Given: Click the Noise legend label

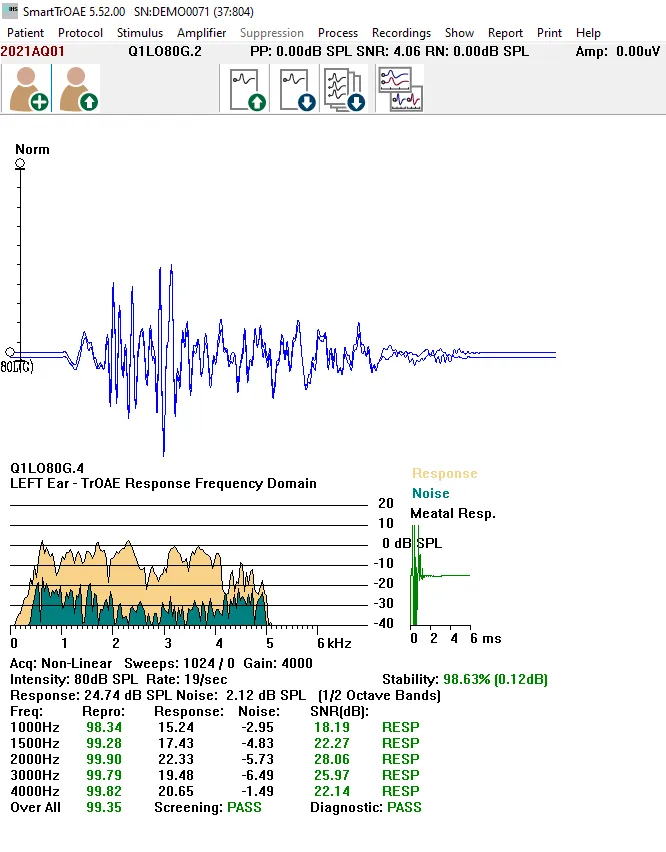Looking at the screenshot, I should (x=431, y=493).
